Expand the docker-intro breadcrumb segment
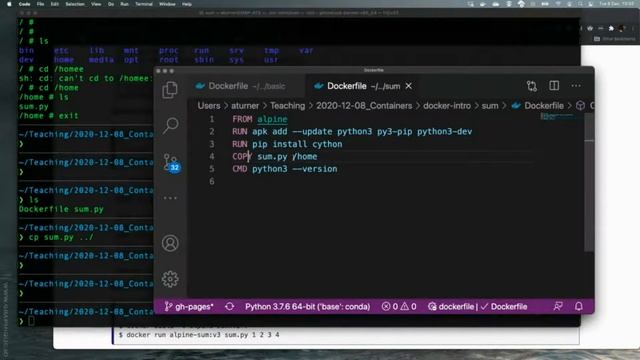 click(447, 106)
